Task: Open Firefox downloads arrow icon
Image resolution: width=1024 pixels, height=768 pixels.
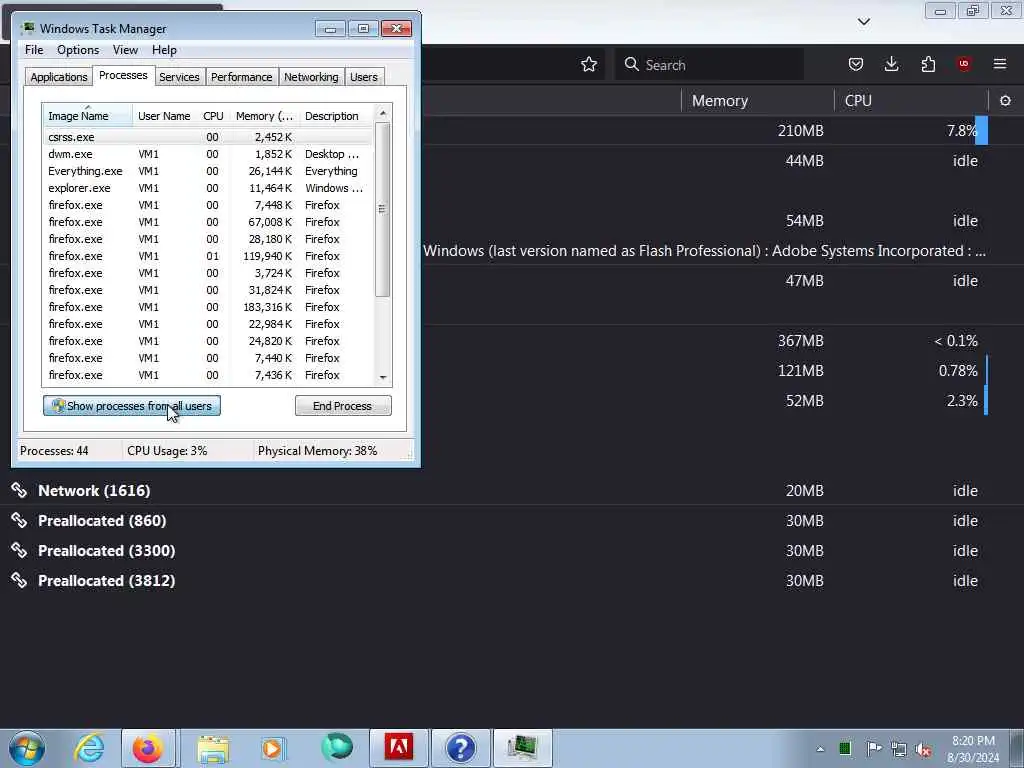Action: click(891, 64)
